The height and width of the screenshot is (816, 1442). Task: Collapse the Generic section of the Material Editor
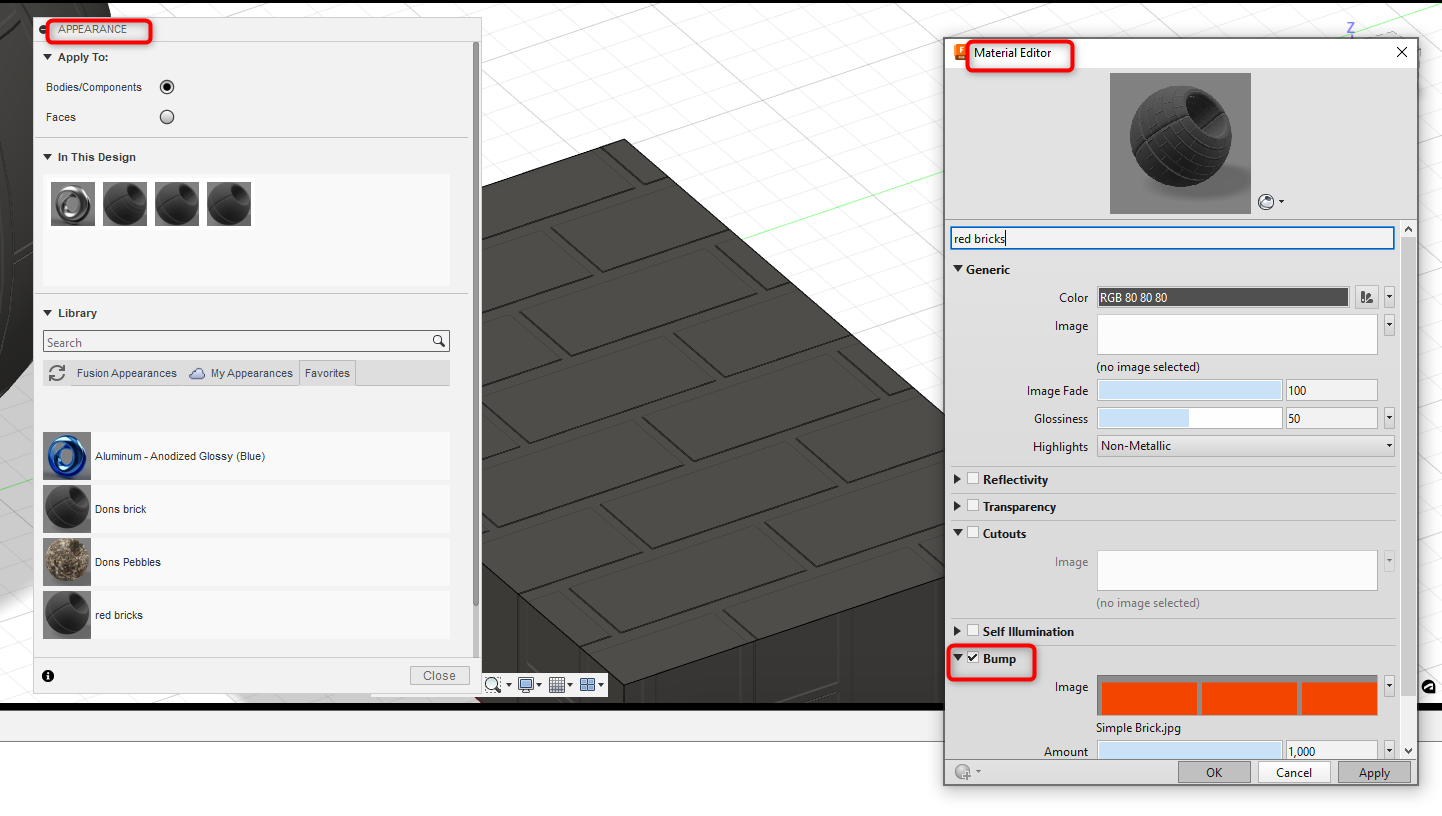[x=958, y=269]
